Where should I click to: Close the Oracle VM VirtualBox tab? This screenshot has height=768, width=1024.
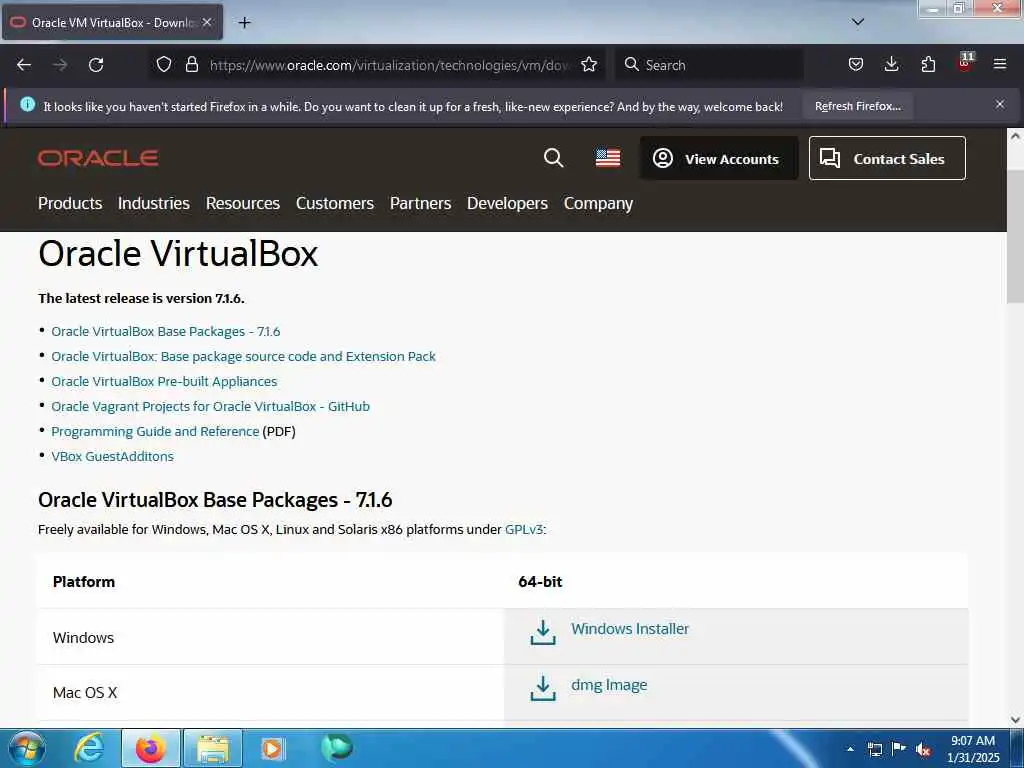pyautogui.click(x=207, y=22)
